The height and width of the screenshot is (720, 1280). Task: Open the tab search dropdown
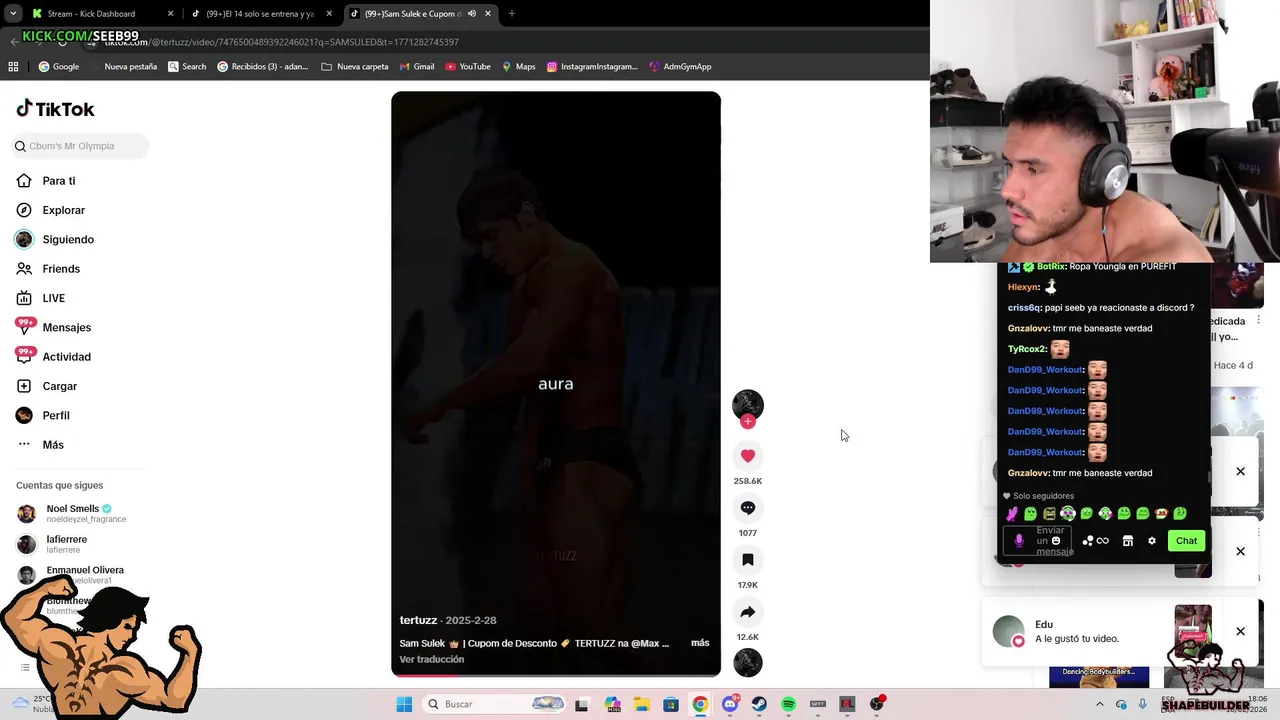tap(13, 14)
